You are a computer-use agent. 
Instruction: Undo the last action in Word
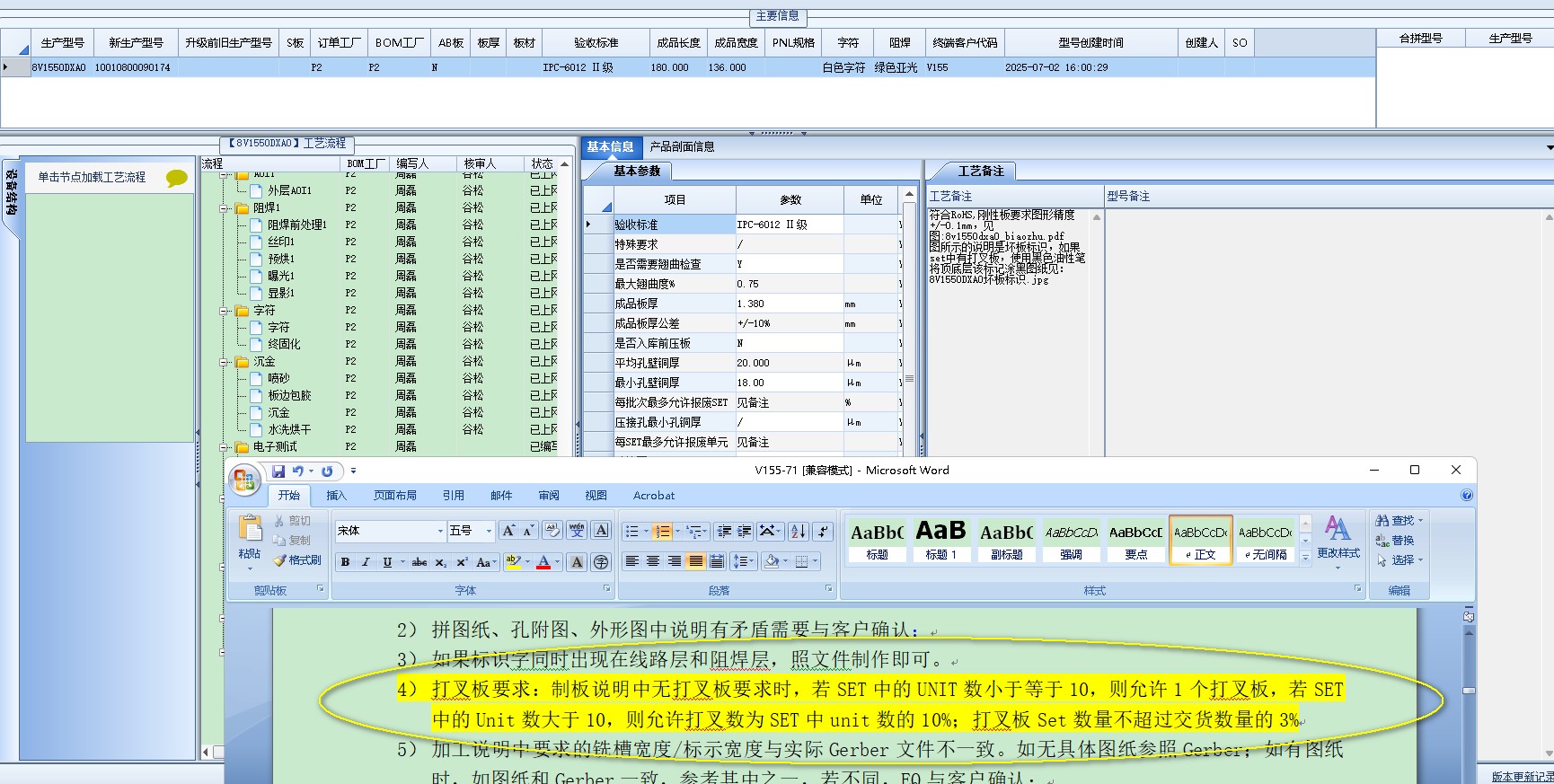click(x=298, y=471)
